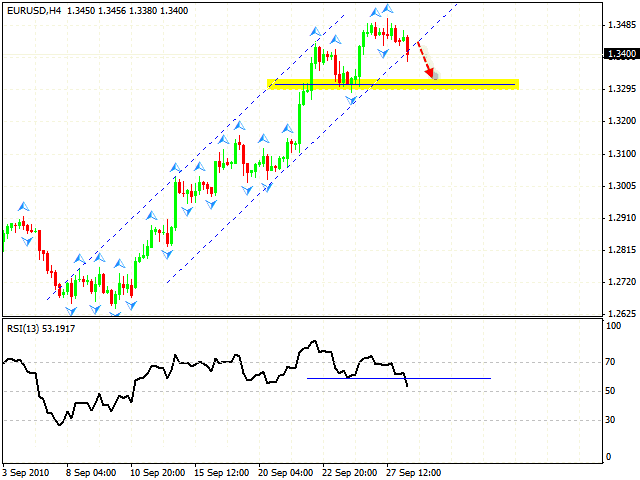Select the current price marker 1.3400

(x=621, y=54)
